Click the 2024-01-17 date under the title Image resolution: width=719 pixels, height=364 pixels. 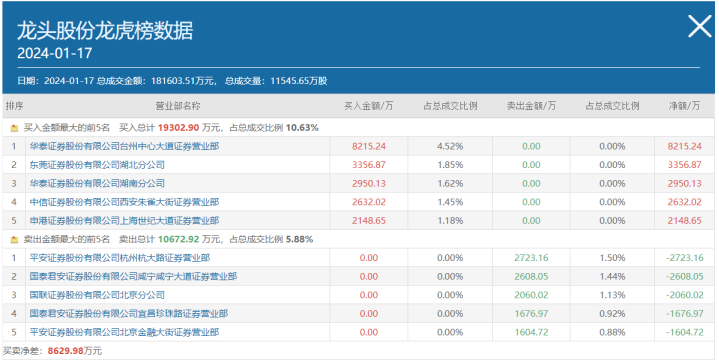coord(55,53)
